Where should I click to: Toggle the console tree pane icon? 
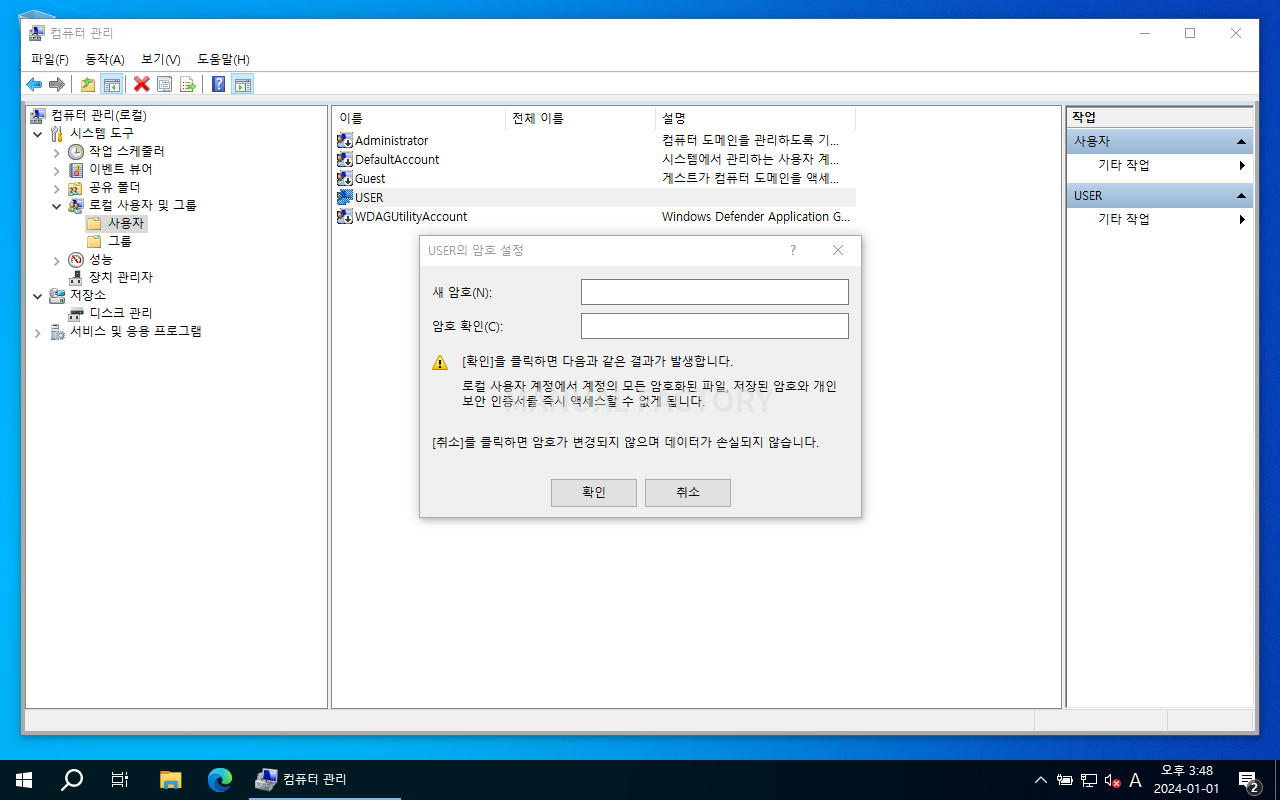pos(113,84)
